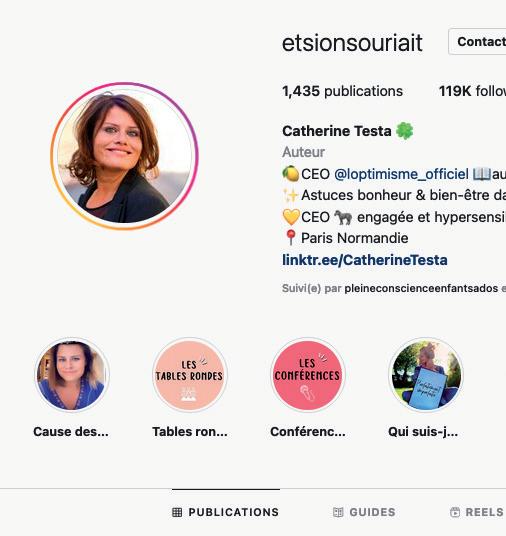Click the Contact button
This screenshot has height=536, width=506.
tap(478, 42)
